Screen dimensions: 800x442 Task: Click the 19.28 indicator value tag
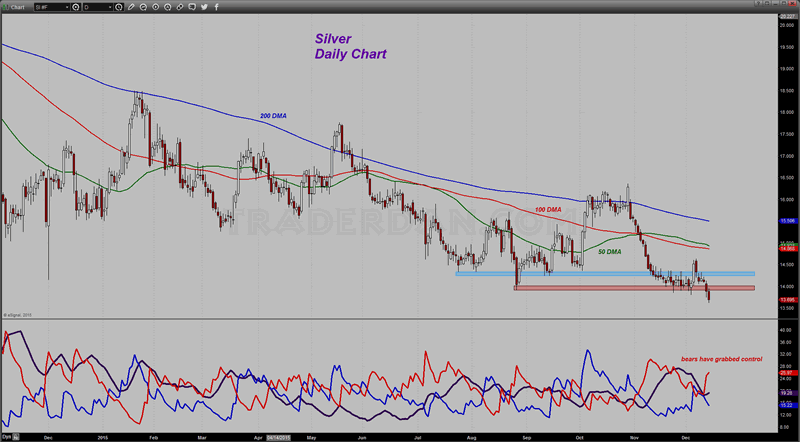(786, 393)
